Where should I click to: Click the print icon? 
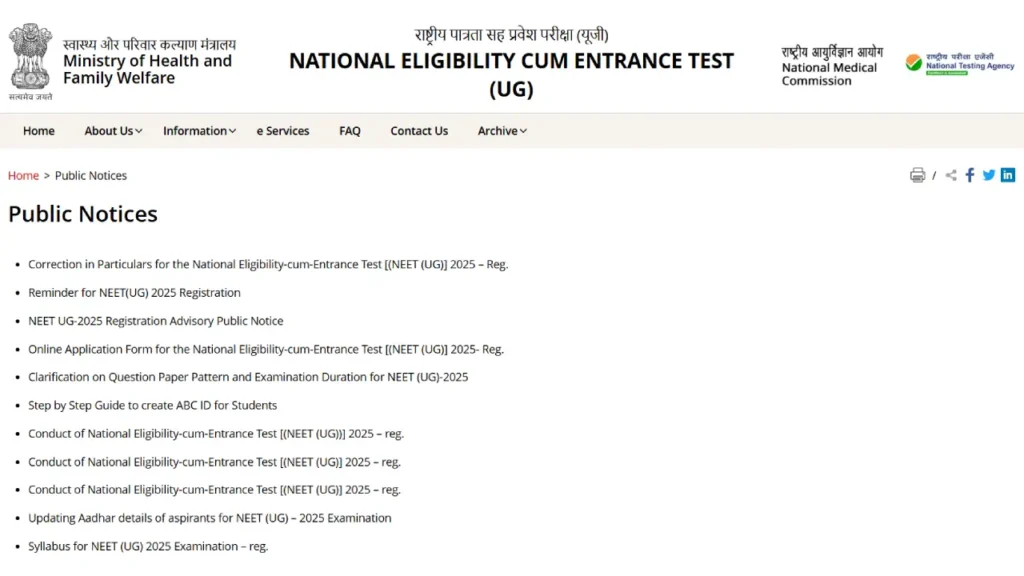point(917,174)
